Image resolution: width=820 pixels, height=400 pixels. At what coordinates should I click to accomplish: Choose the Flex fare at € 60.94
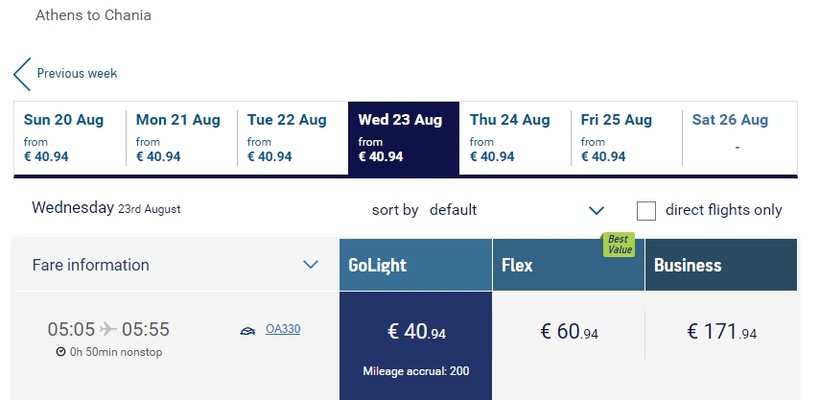569,332
